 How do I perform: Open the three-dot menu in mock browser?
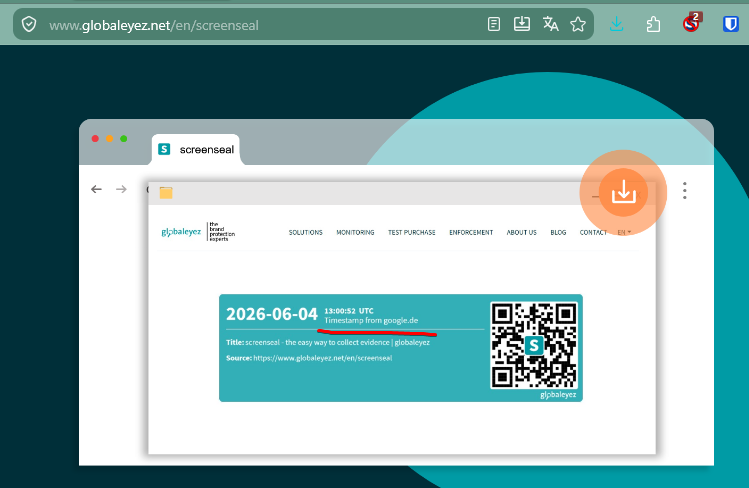(685, 191)
